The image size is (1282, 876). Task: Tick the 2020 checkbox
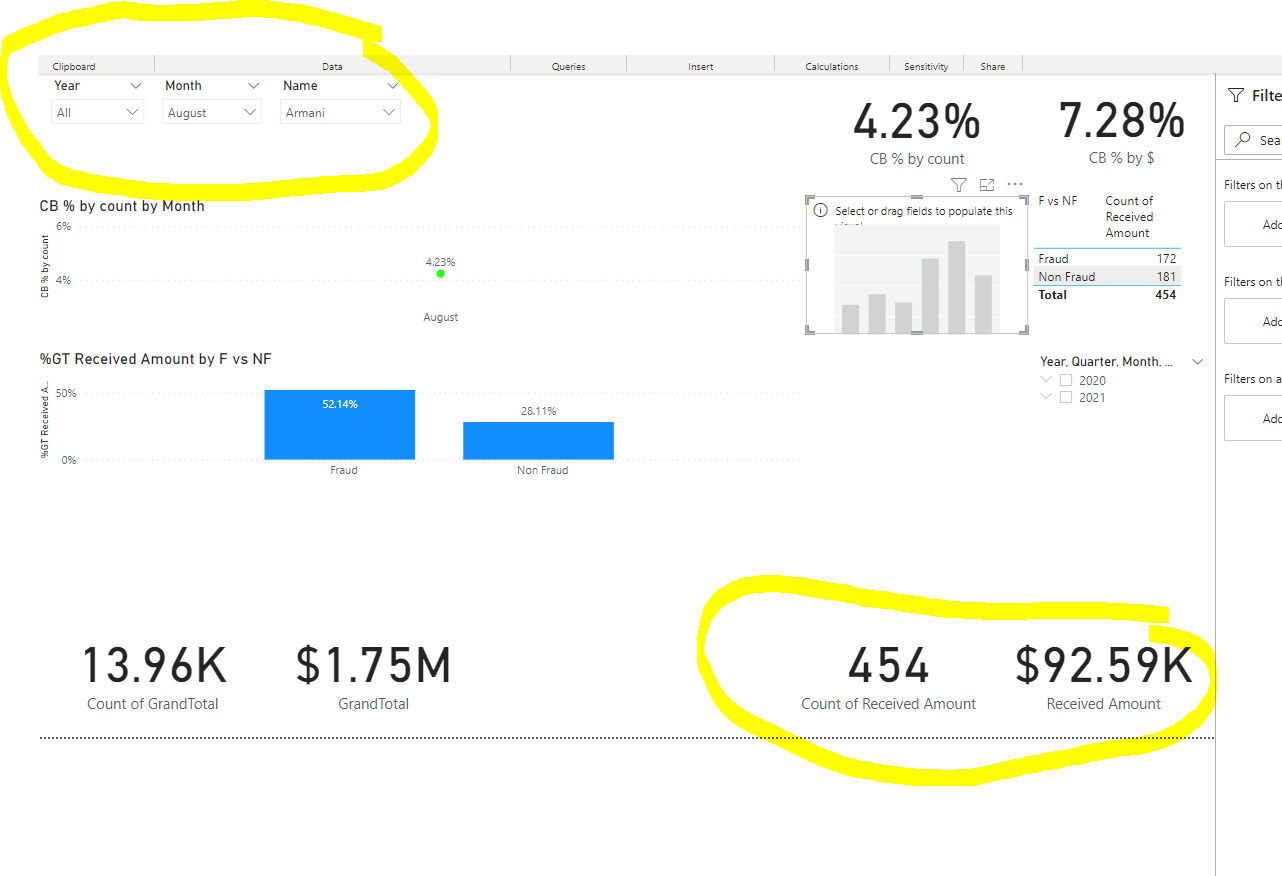click(x=1066, y=380)
